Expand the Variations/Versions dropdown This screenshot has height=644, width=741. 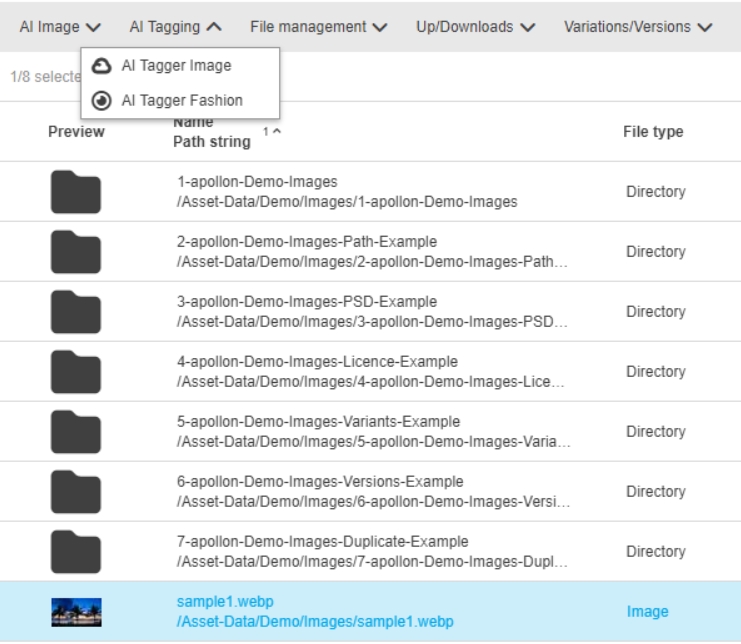click(637, 27)
